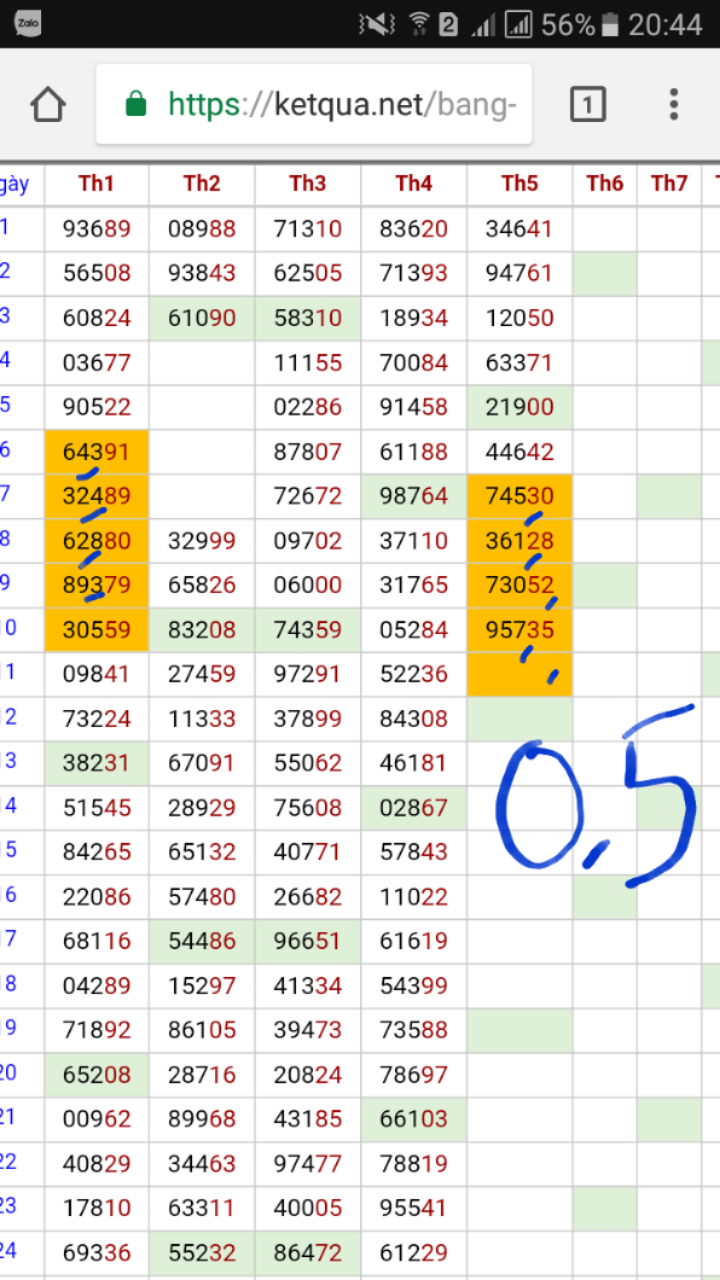Tap the battery indicator icon
720x1280 pixels.
[611, 24]
